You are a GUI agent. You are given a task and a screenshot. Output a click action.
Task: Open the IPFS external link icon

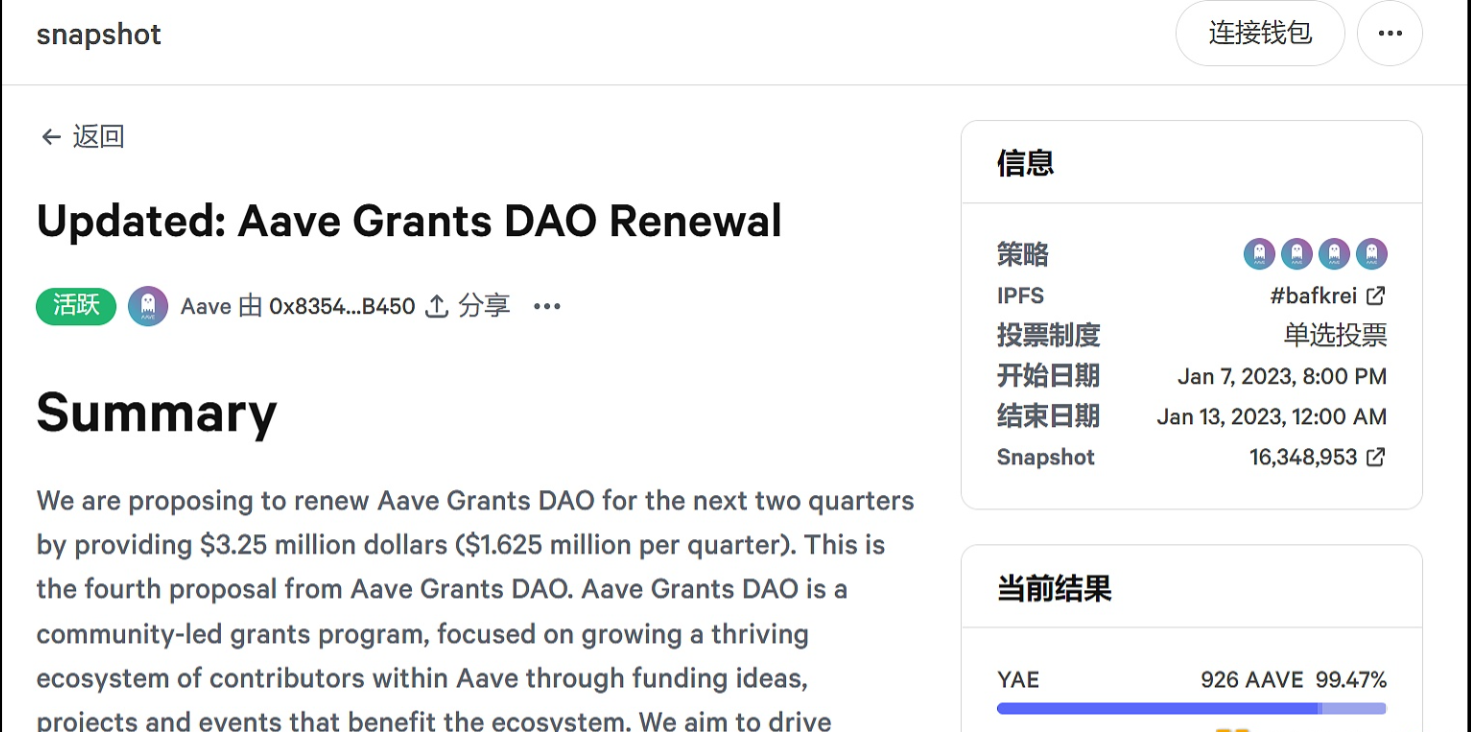1376,295
